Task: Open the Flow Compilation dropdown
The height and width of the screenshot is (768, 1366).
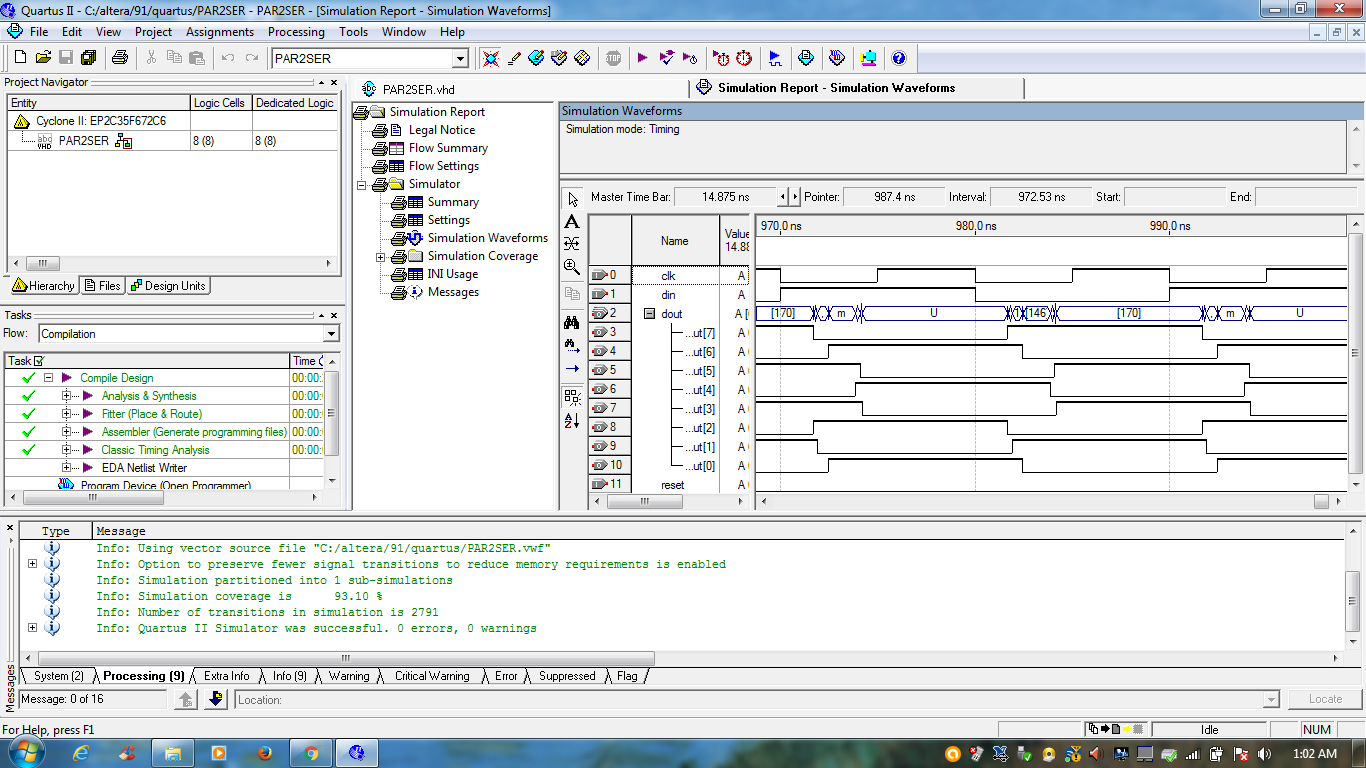Action: pyautogui.click(x=331, y=334)
